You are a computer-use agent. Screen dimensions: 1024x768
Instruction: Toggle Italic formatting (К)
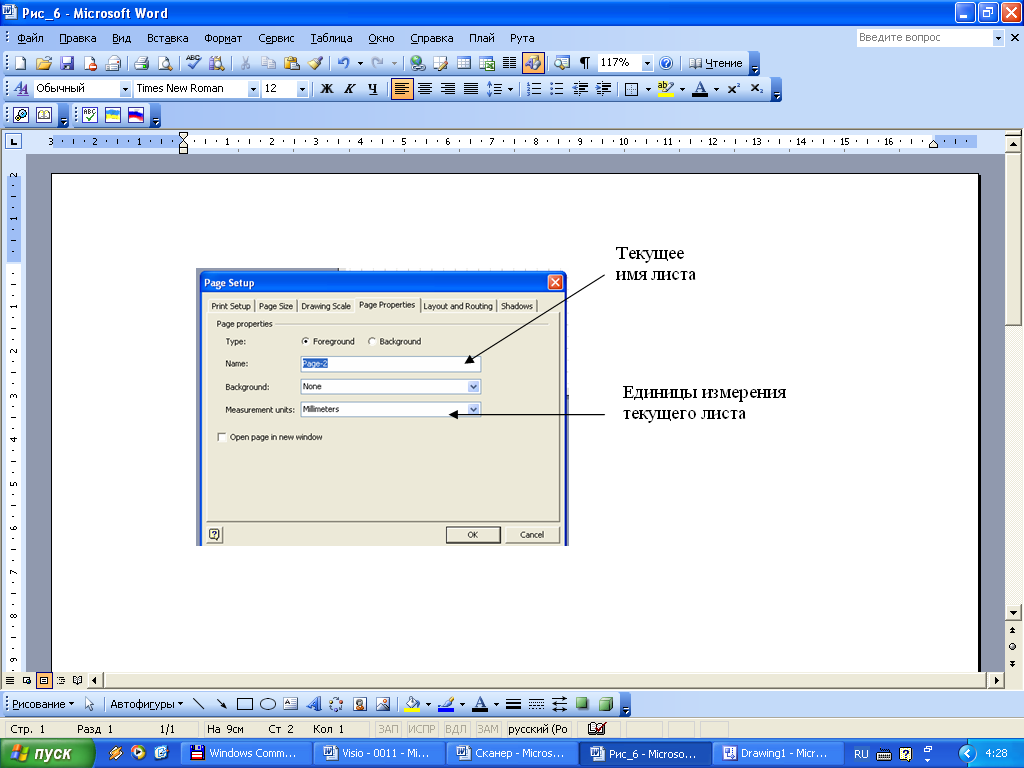(349, 89)
